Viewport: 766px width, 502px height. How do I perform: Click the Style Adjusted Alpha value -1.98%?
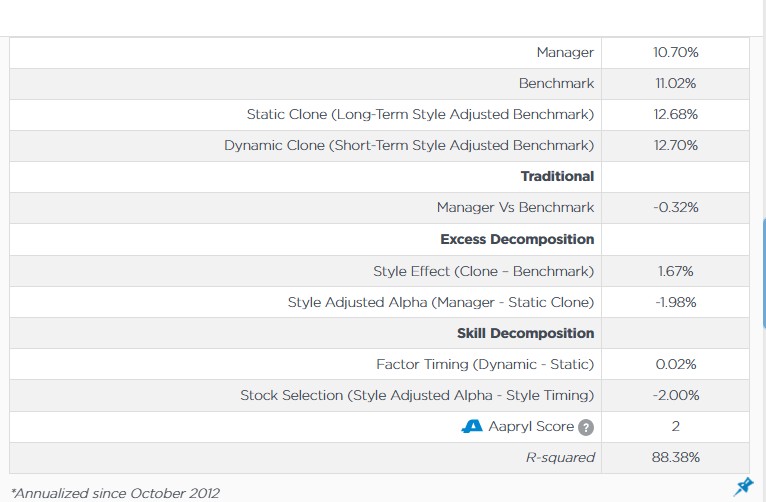click(676, 302)
